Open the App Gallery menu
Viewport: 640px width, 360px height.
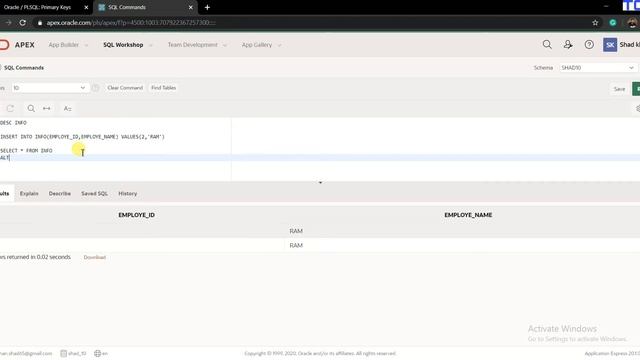[x=257, y=45]
